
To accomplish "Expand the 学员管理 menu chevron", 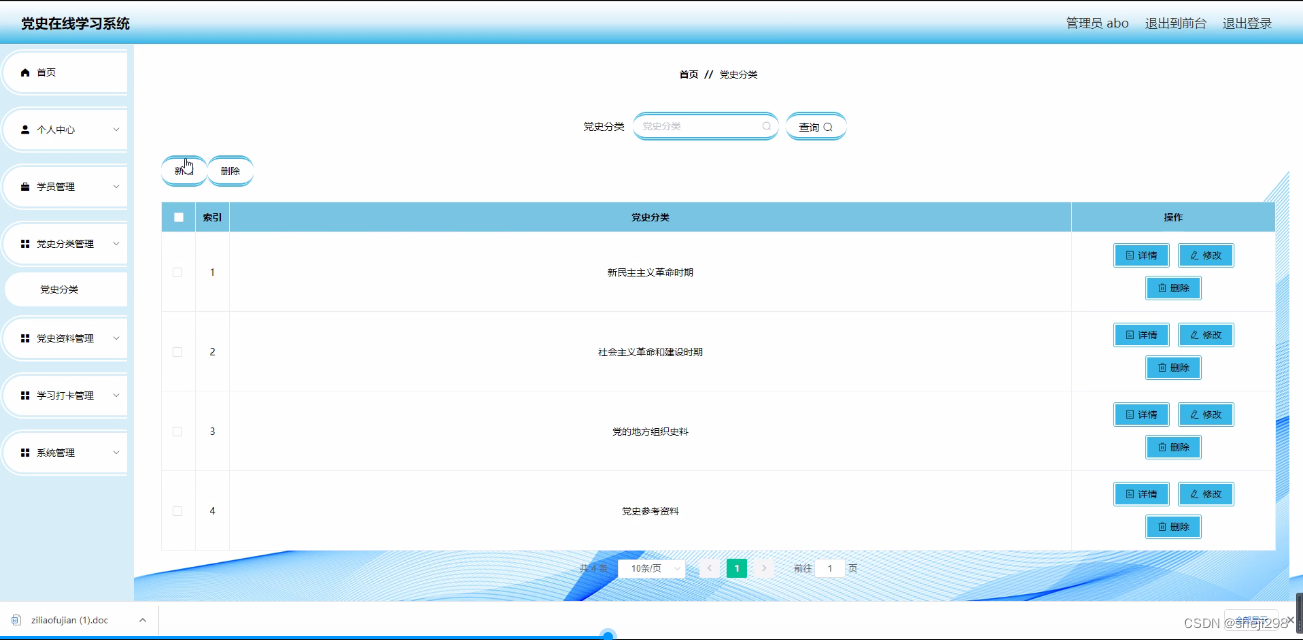I will (115, 186).
